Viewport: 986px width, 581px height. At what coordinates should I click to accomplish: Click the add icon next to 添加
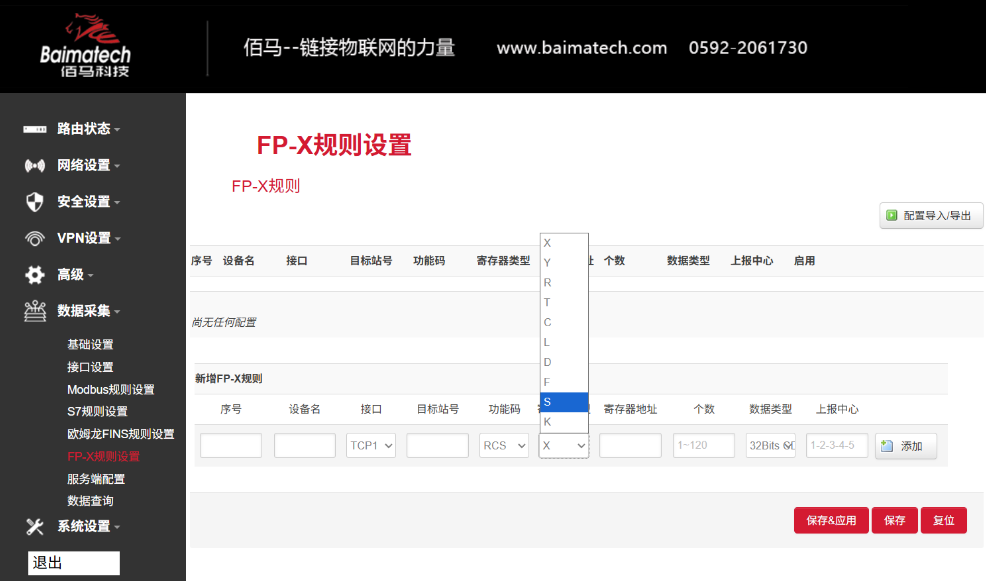point(887,446)
